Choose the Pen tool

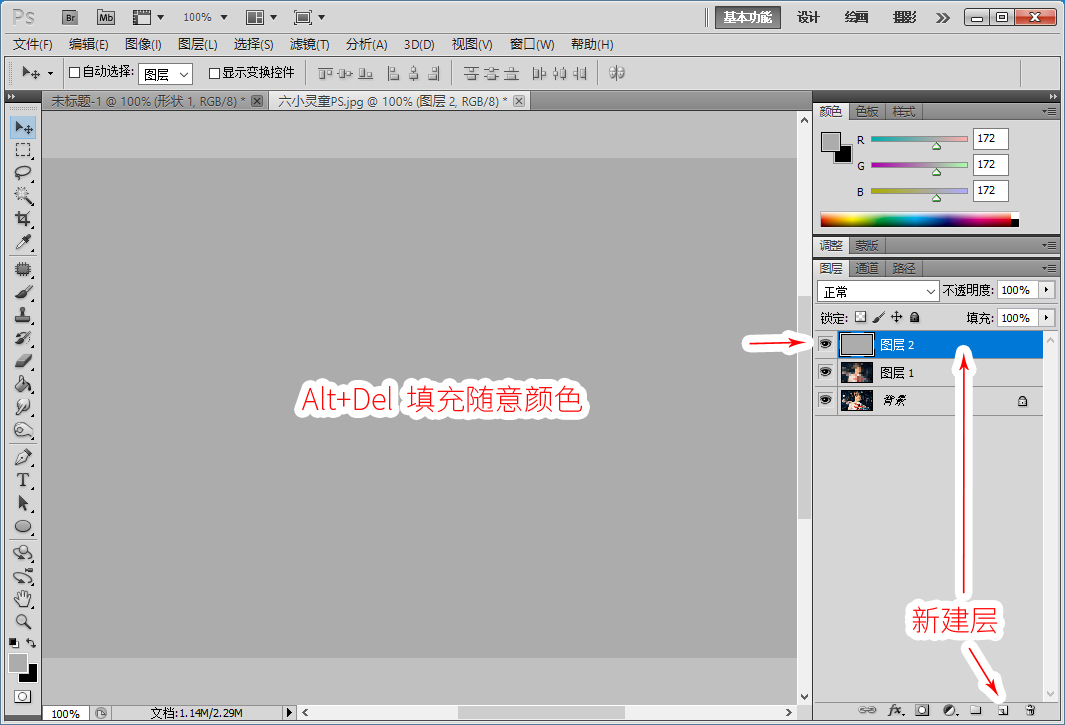pyautogui.click(x=23, y=457)
